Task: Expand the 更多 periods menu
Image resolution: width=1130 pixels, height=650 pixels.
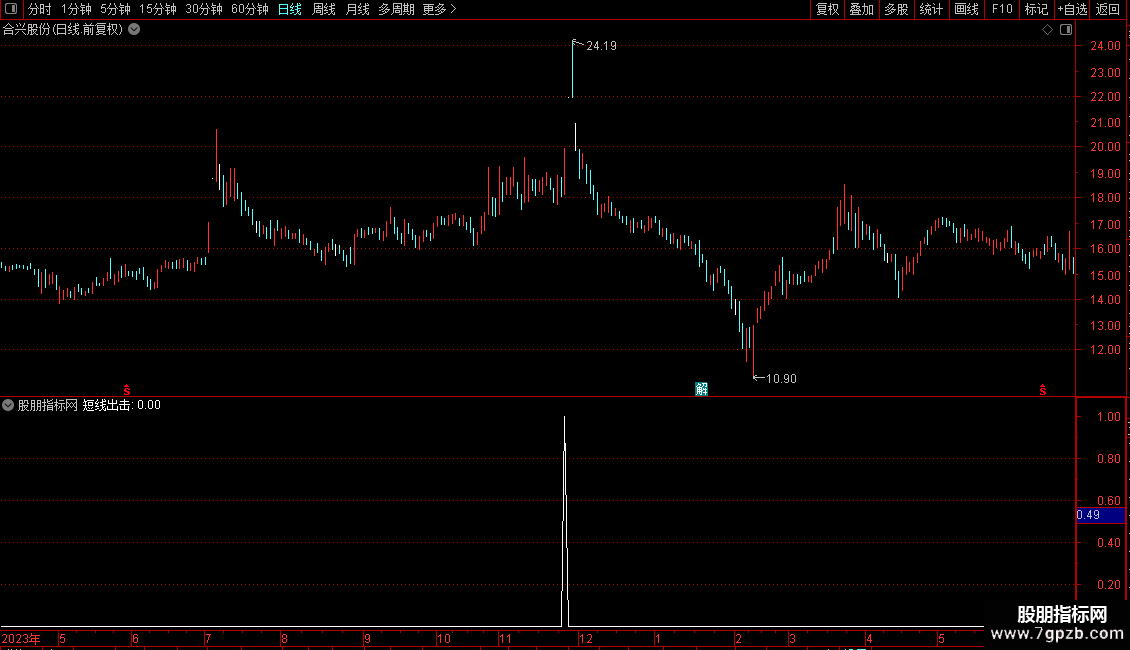Action: 440,9
